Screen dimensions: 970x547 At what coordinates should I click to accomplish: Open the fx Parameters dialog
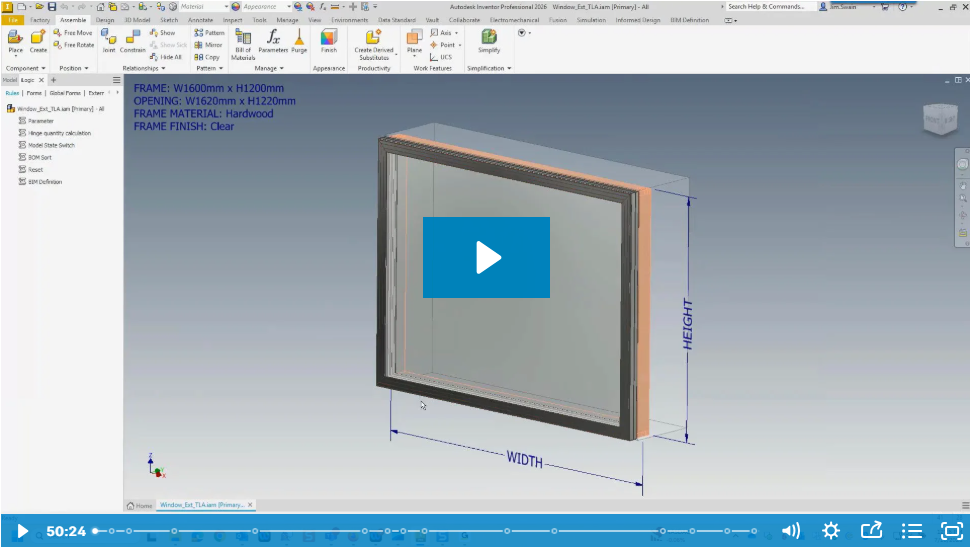coord(273,38)
